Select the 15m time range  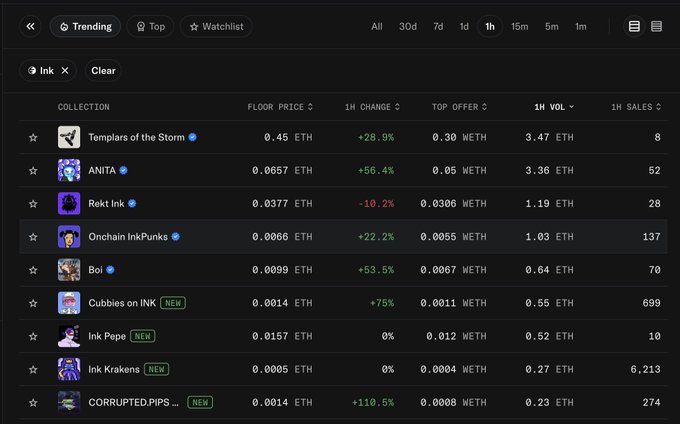(x=520, y=26)
